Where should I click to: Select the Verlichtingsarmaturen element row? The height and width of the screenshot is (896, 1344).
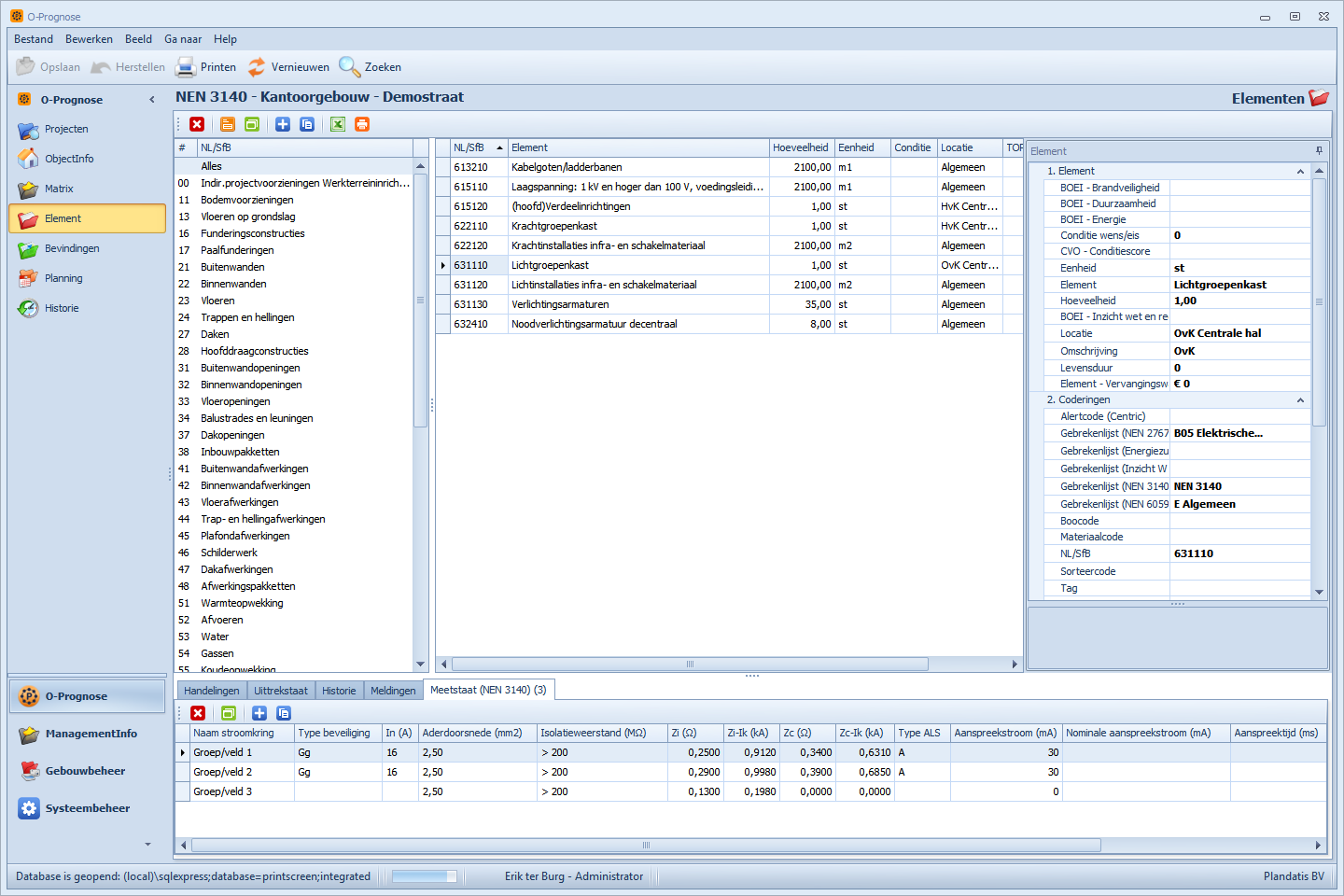coord(560,304)
